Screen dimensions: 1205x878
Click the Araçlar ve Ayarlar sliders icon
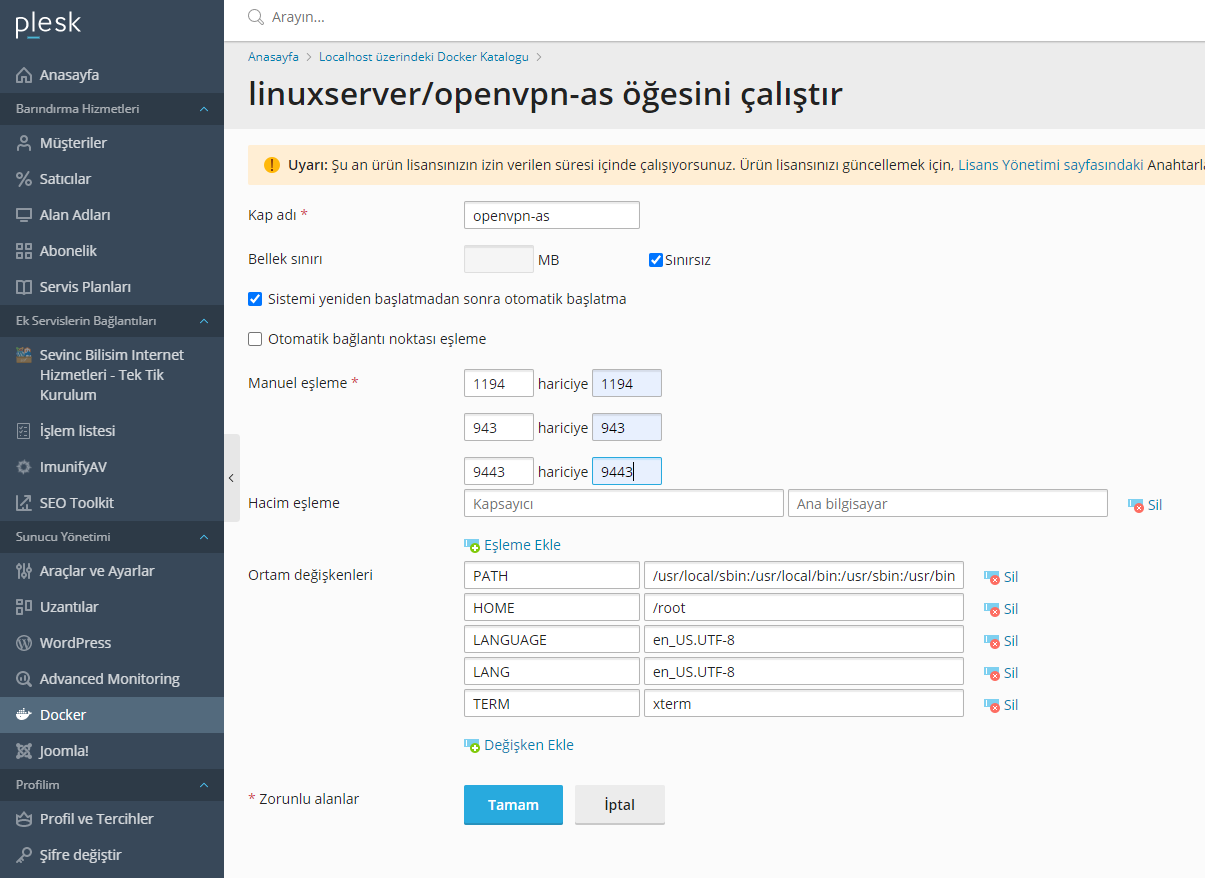tap(24, 571)
